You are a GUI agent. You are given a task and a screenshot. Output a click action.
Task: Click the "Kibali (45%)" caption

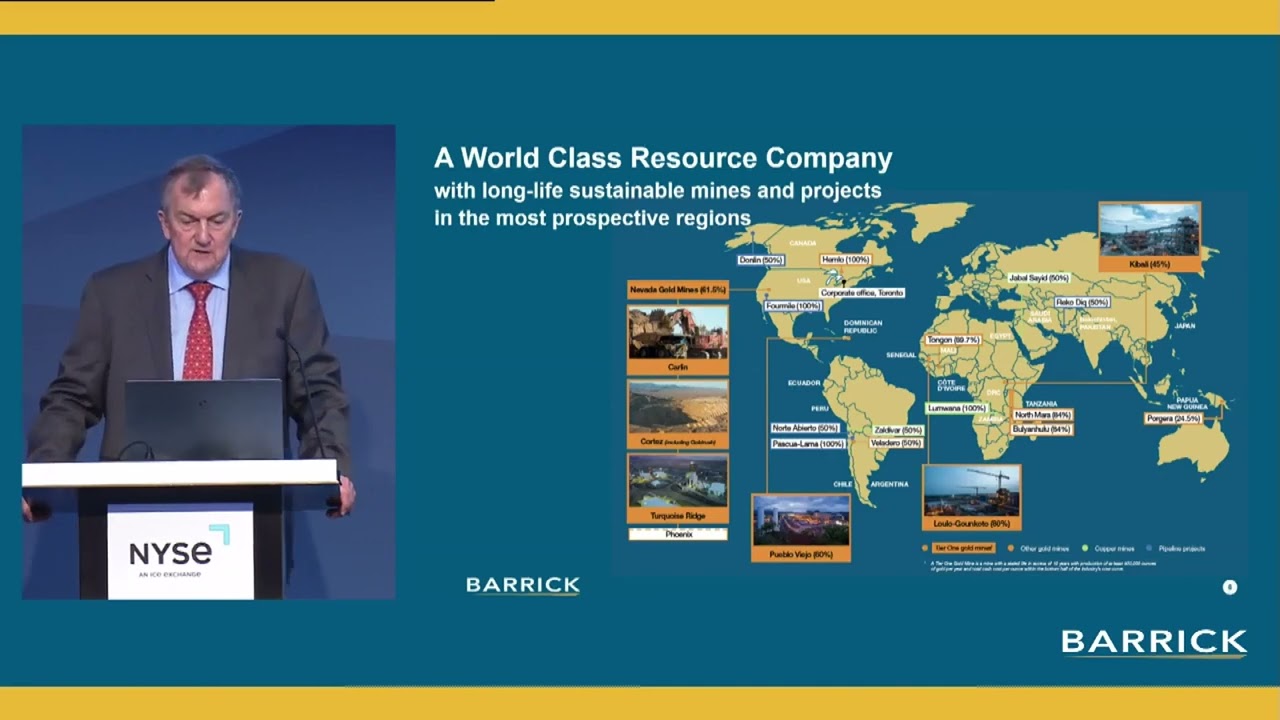click(1149, 264)
